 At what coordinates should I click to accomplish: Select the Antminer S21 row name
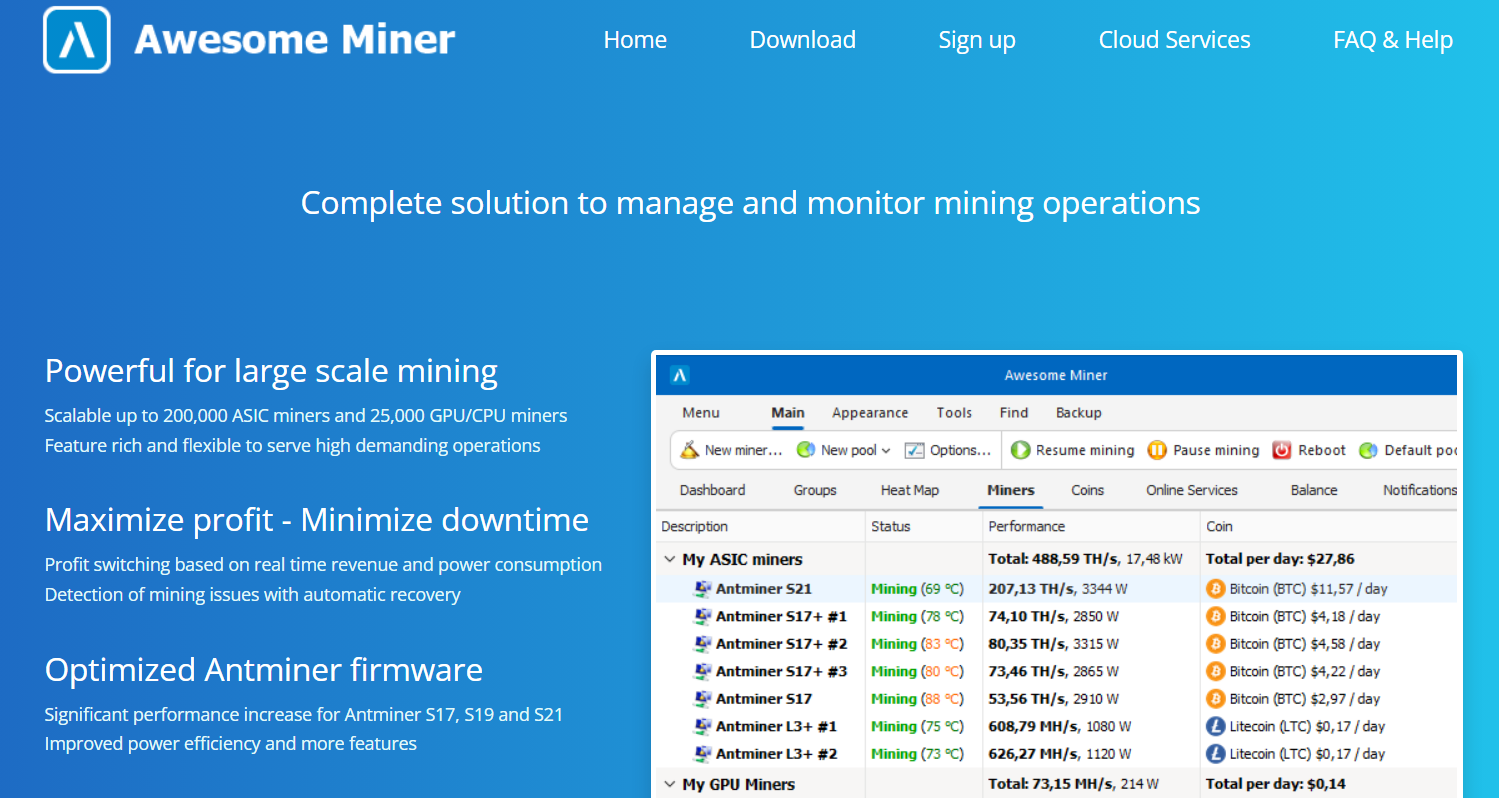764,589
